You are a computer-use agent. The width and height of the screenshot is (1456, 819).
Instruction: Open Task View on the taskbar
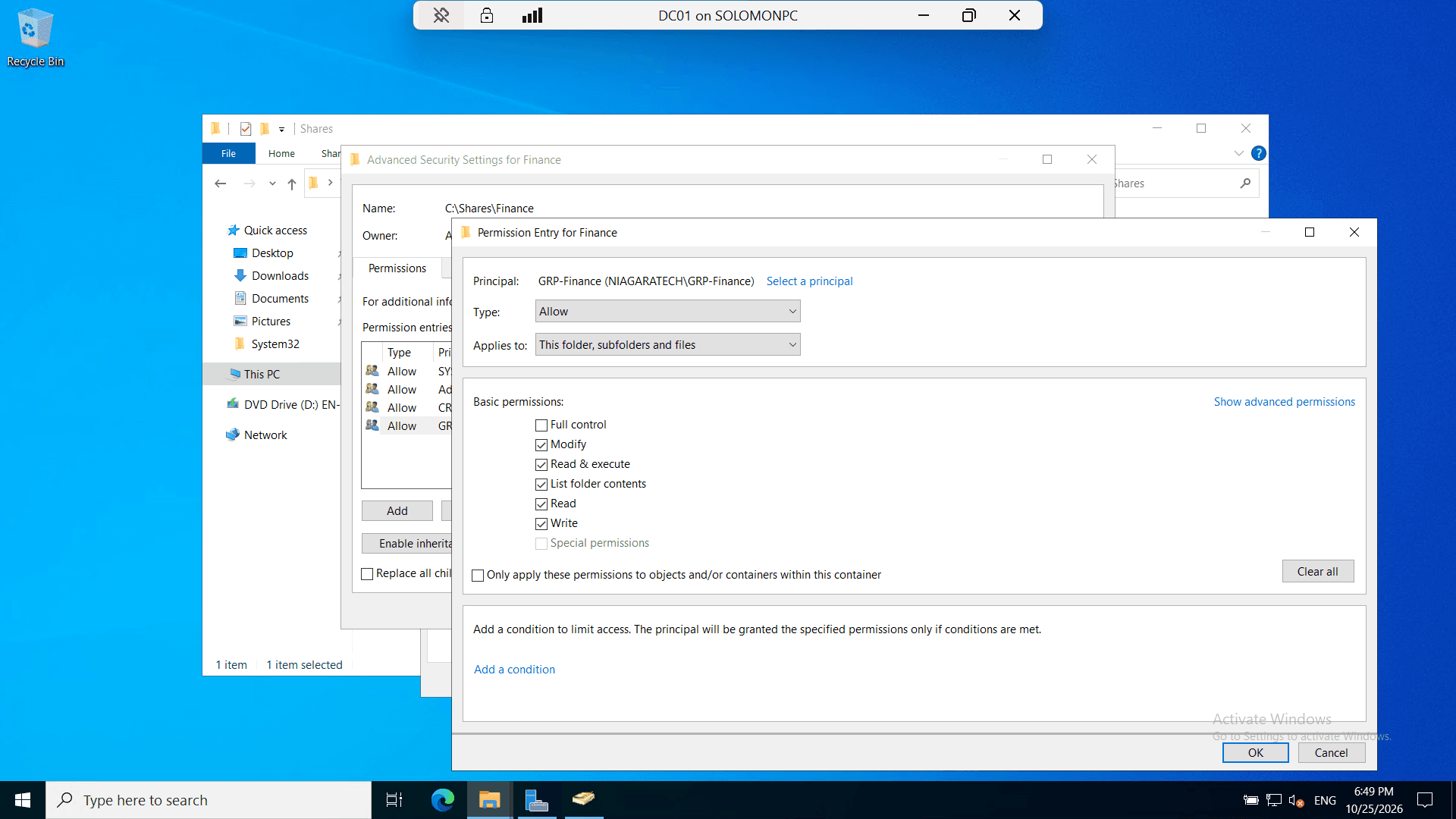[394, 800]
